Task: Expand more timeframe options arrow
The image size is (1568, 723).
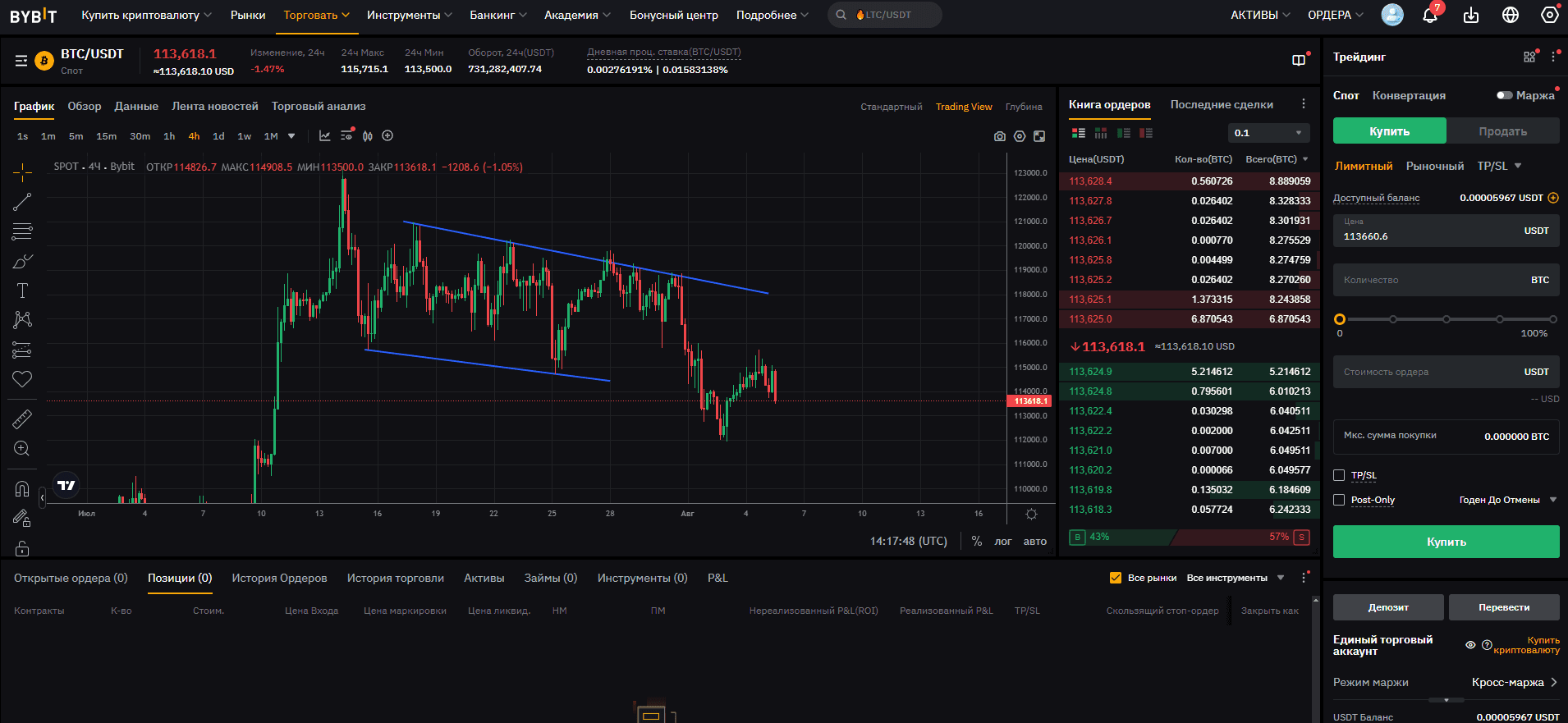Action: click(x=291, y=136)
